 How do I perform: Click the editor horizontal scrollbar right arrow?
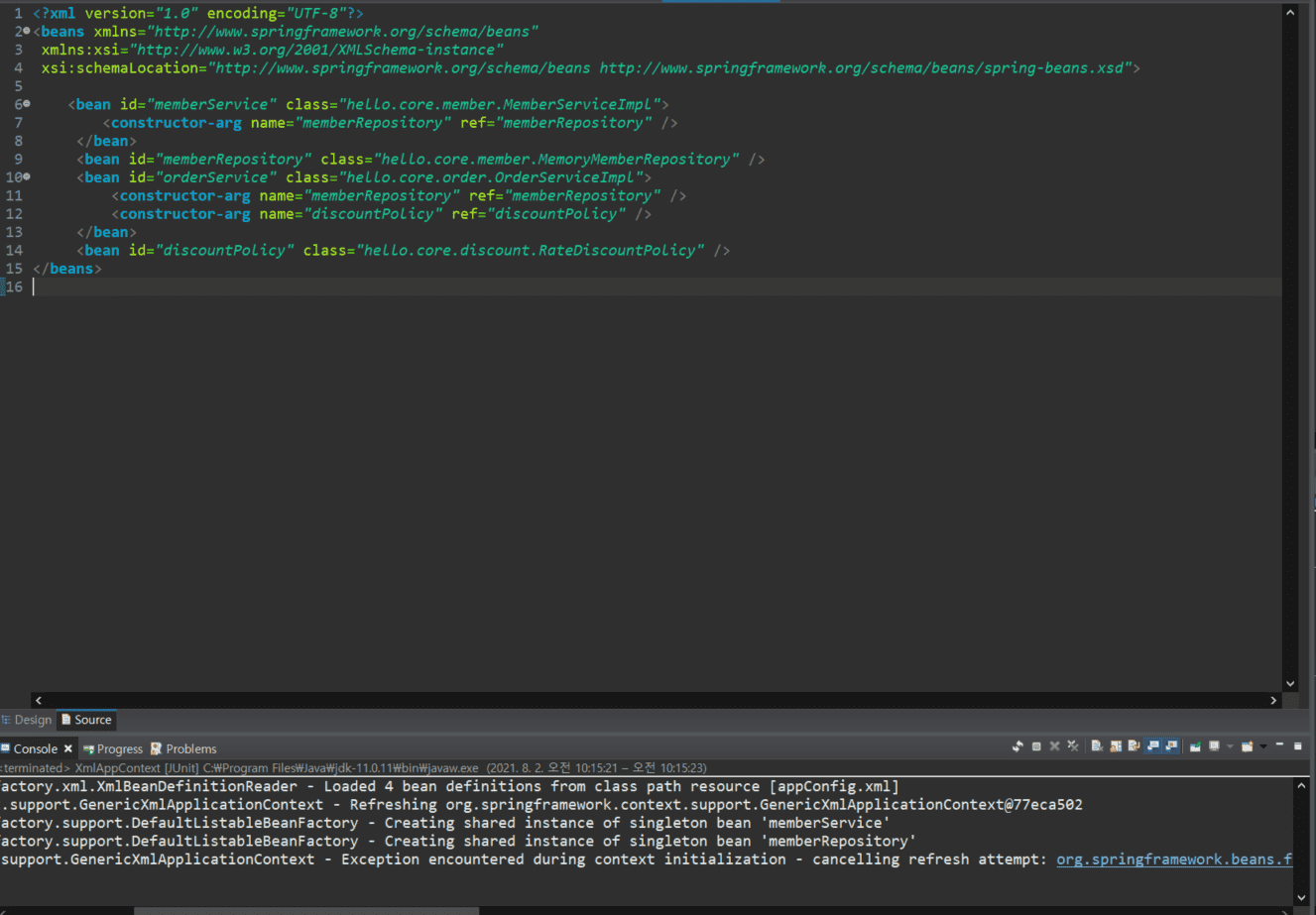[1274, 700]
